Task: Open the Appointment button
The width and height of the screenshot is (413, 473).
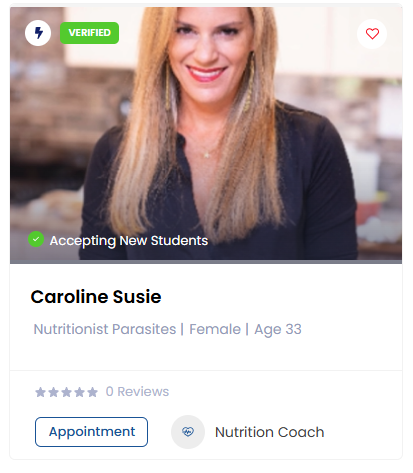Action: pos(91,432)
